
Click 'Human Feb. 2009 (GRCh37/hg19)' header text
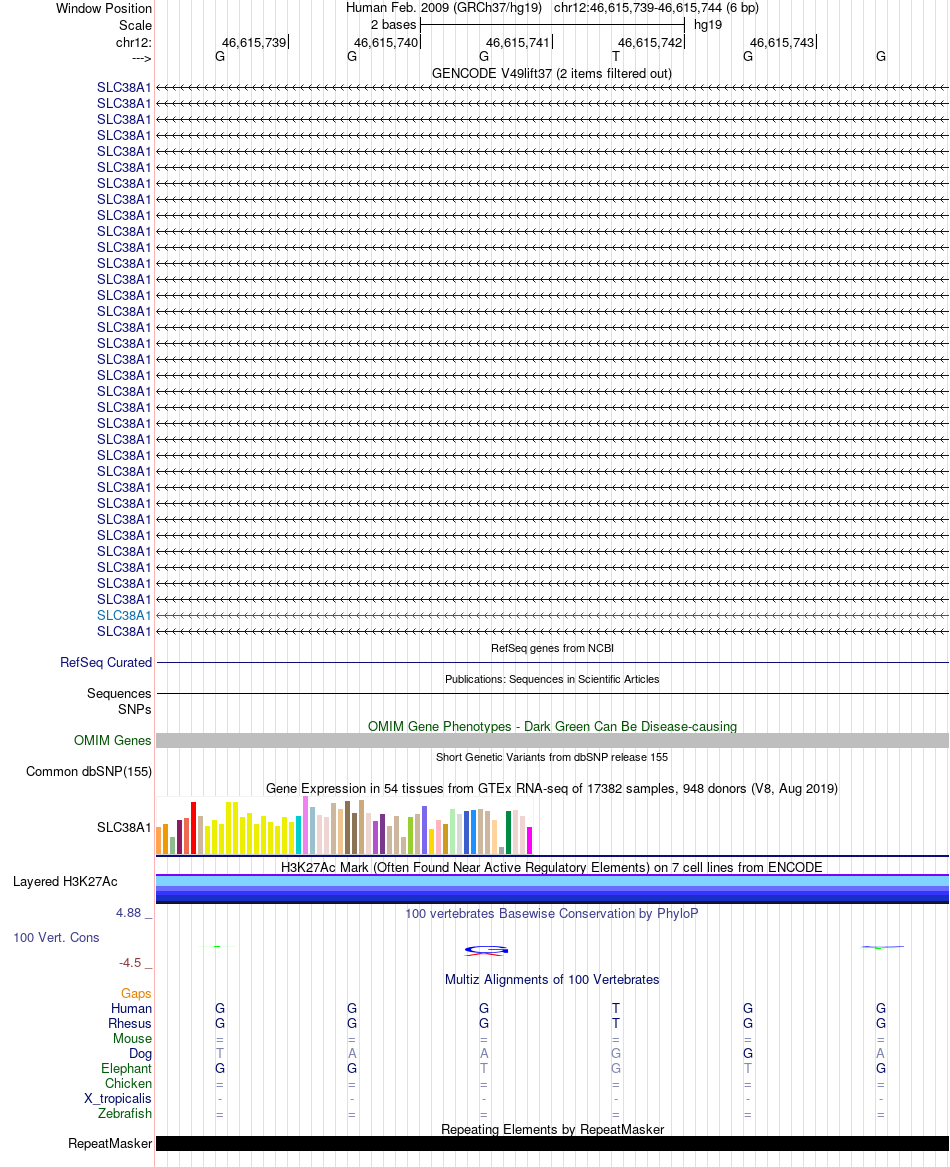445,8
